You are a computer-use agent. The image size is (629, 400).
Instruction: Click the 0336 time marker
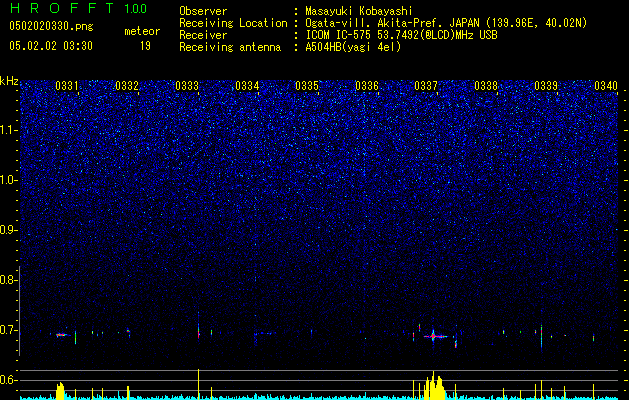[367, 86]
